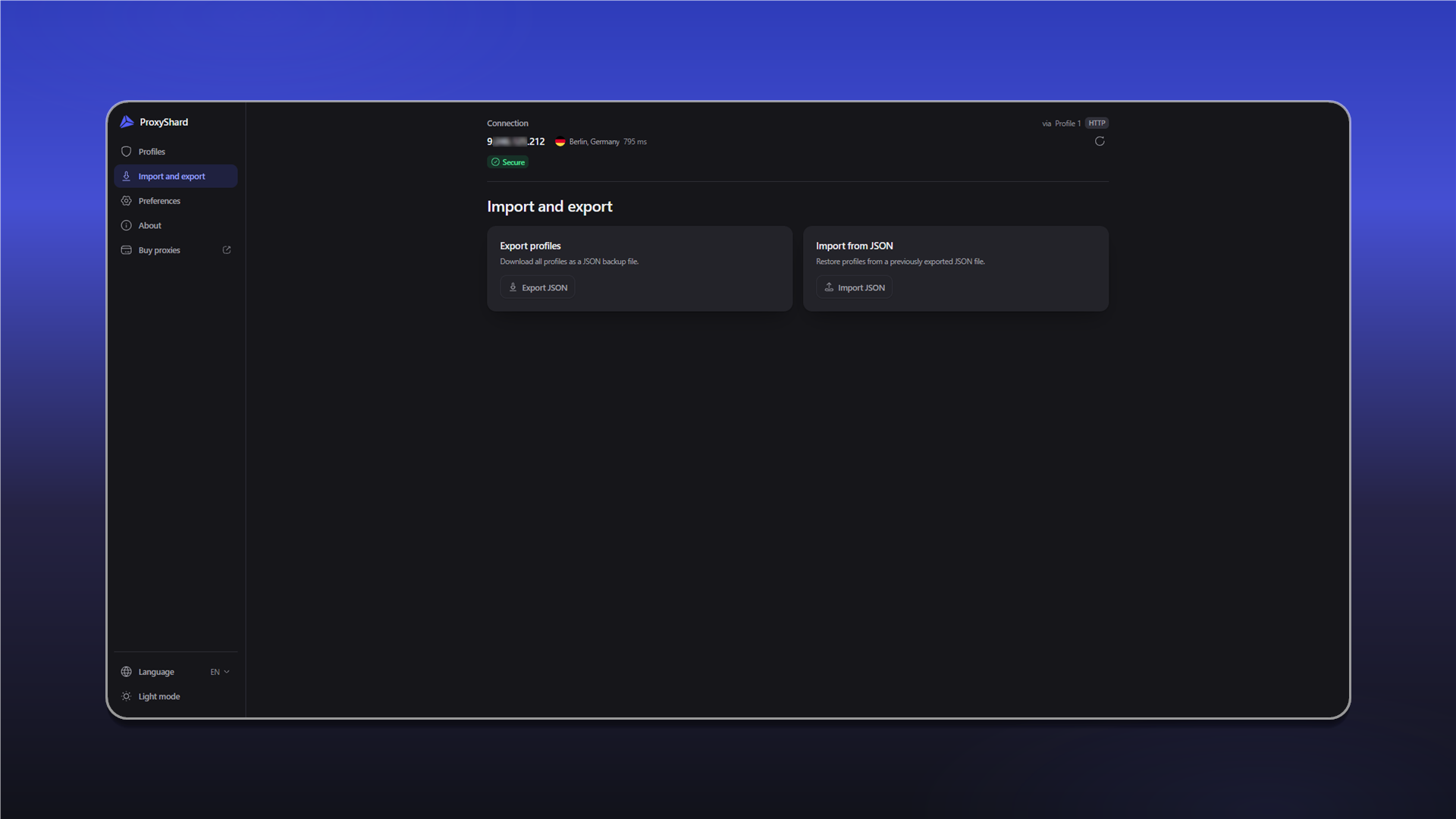Click the Export JSON button
This screenshot has width=1456, height=819.
tap(538, 287)
